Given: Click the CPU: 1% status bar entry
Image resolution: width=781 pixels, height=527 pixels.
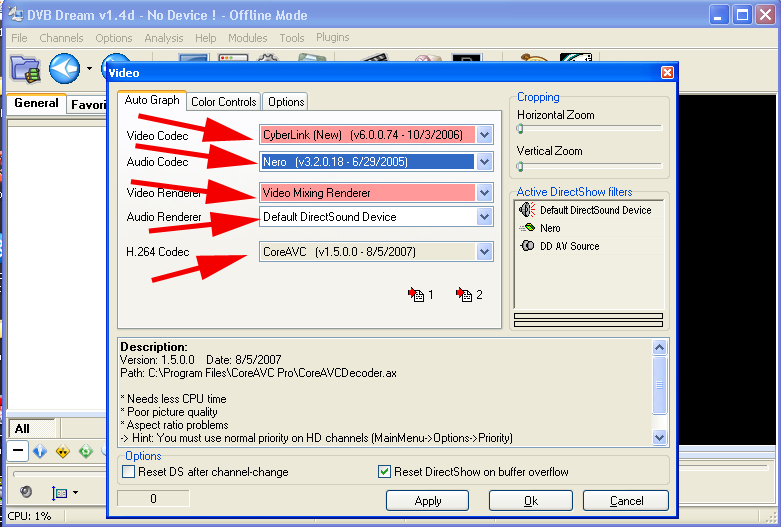Looking at the screenshot, I should click(29, 516).
